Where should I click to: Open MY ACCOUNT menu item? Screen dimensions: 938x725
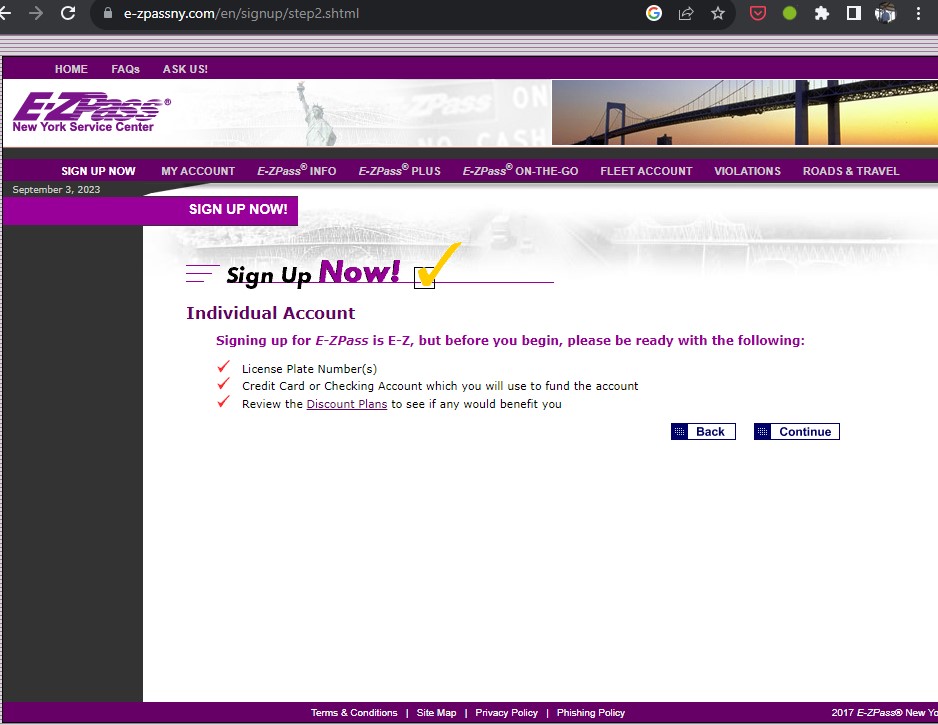[x=198, y=171]
